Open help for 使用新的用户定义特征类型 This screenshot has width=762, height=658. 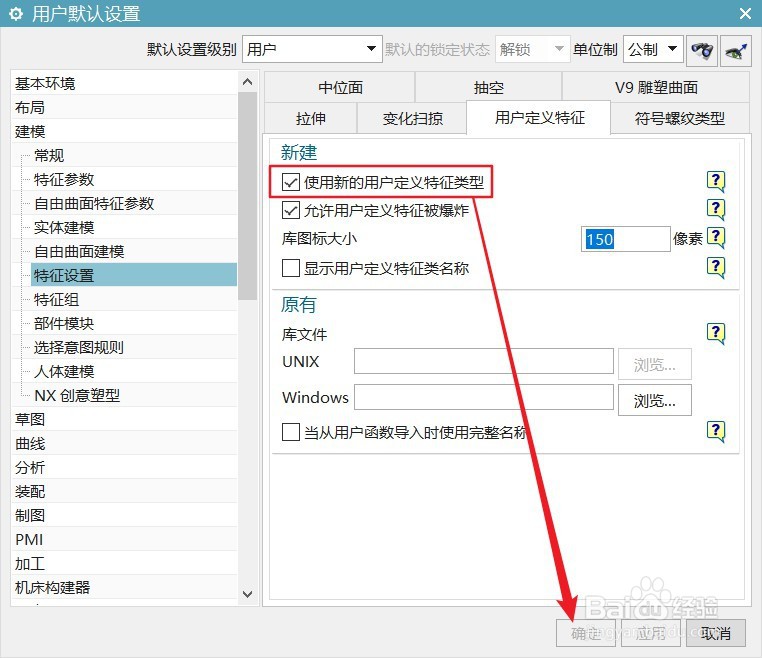click(x=715, y=182)
